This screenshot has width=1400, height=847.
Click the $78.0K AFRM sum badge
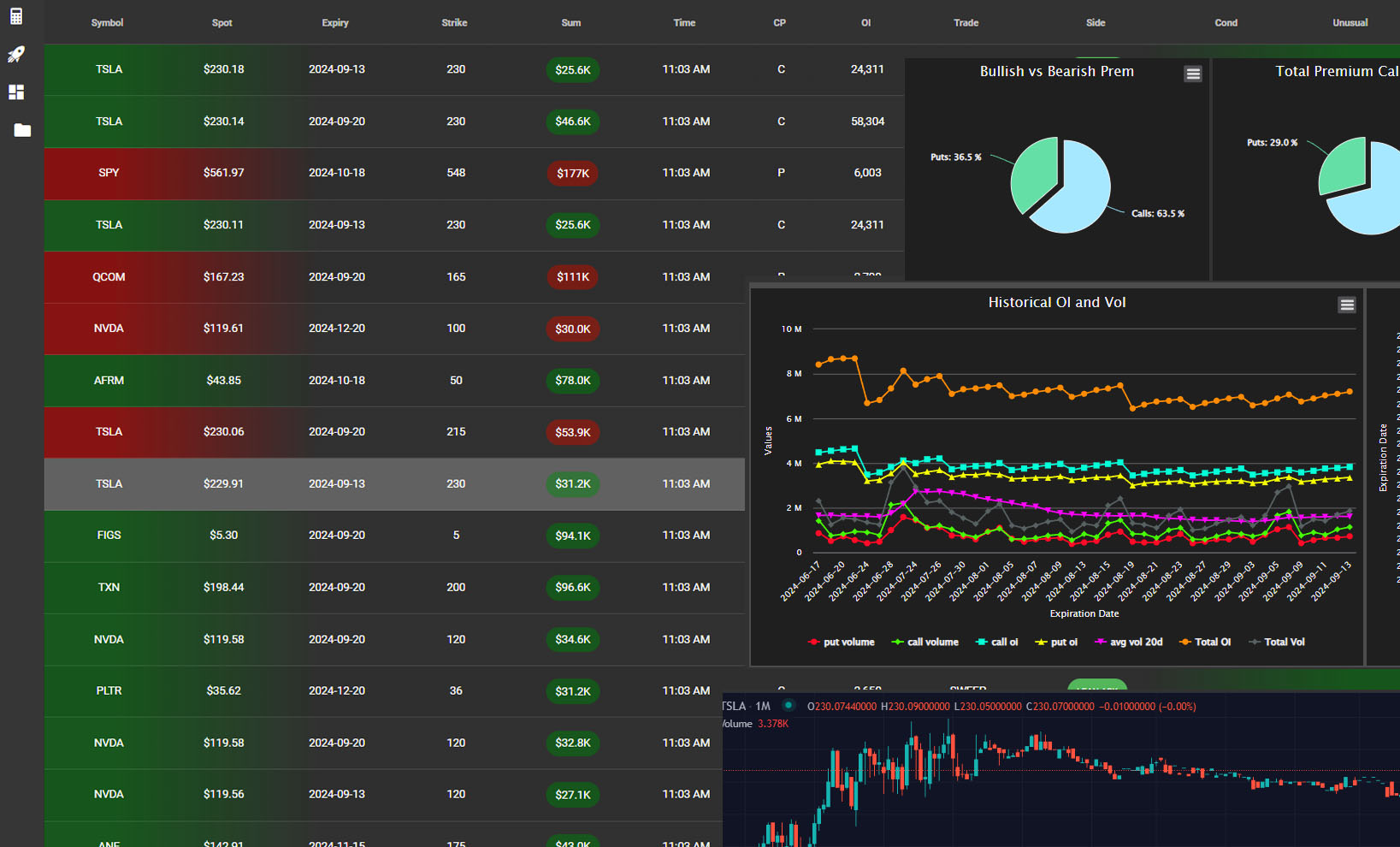coord(573,381)
